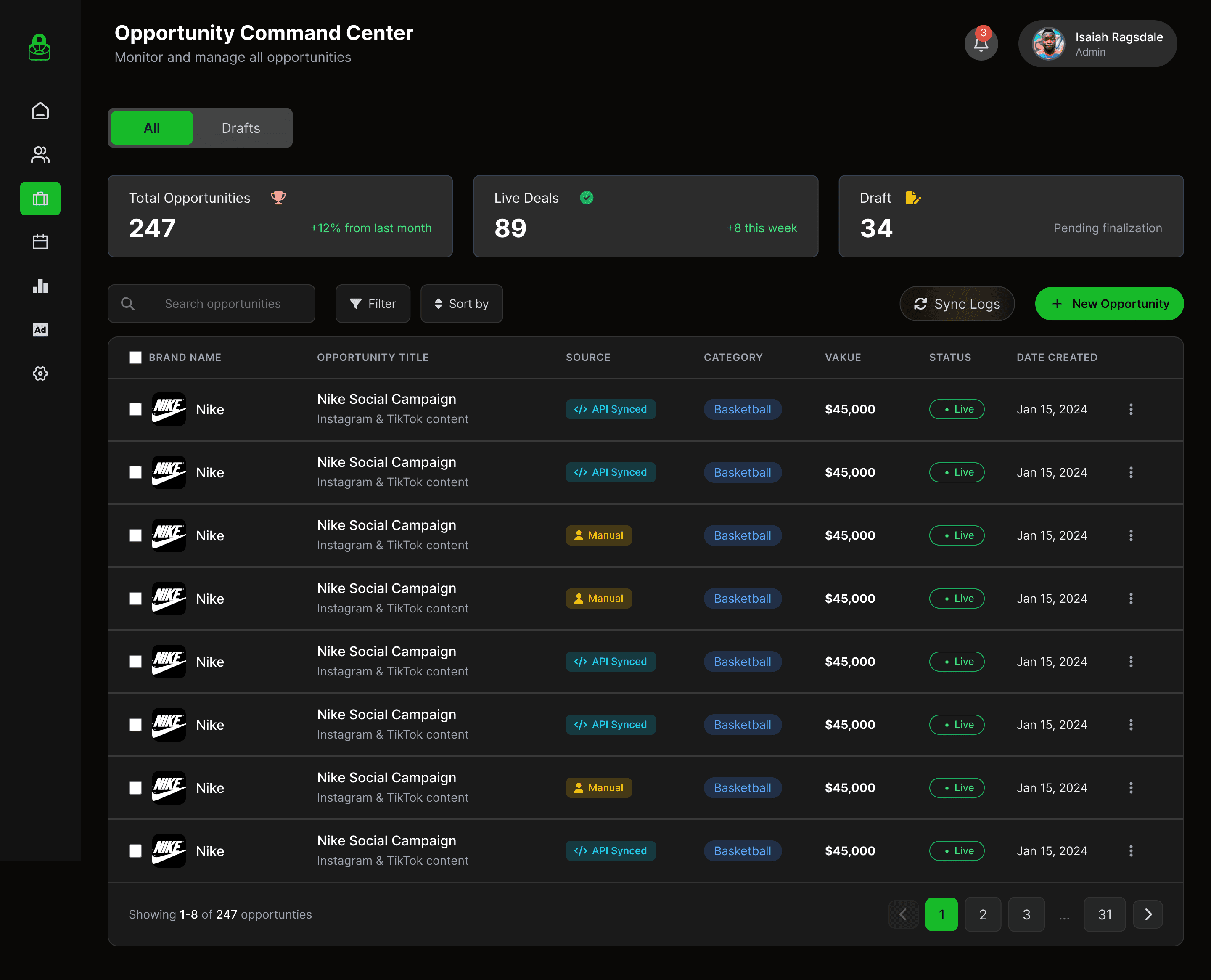Open the first row's three-dot menu

(1130, 409)
